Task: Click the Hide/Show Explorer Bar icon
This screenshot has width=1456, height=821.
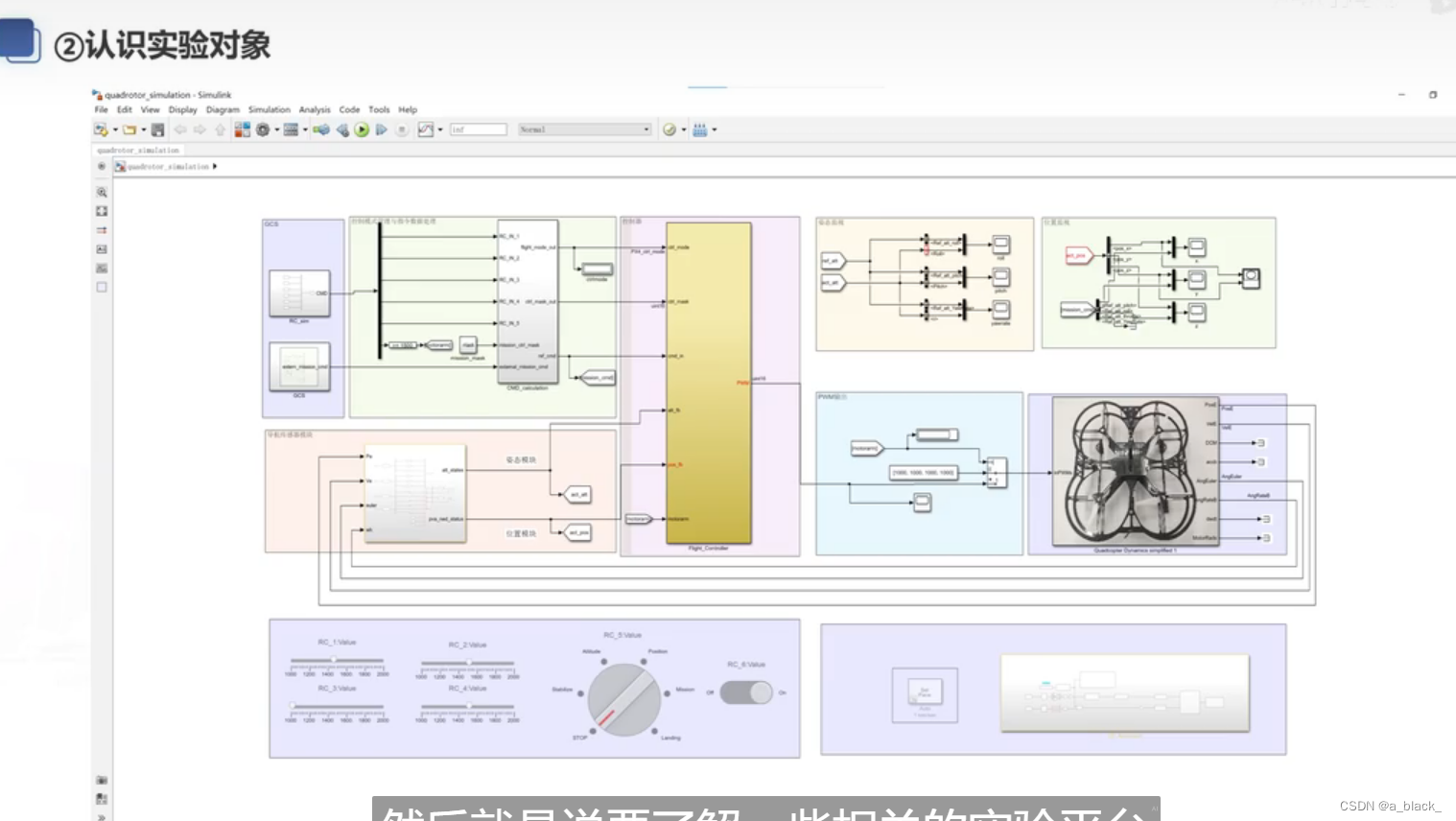Action: (102, 166)
